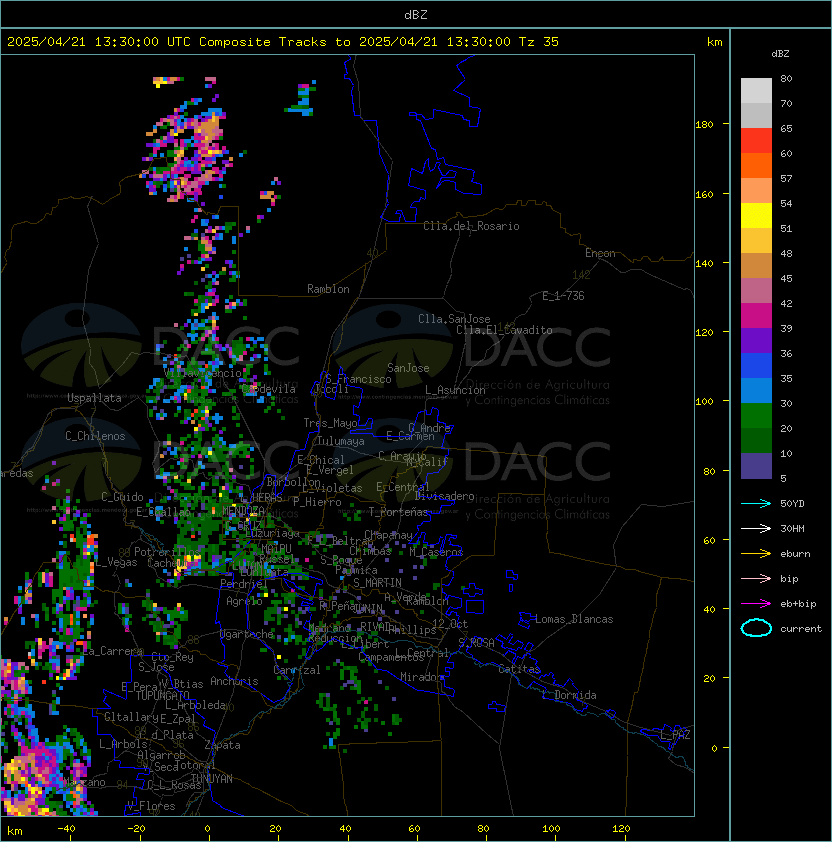
Task: Click the 'Mirador' map label
Action: (422, 677)
